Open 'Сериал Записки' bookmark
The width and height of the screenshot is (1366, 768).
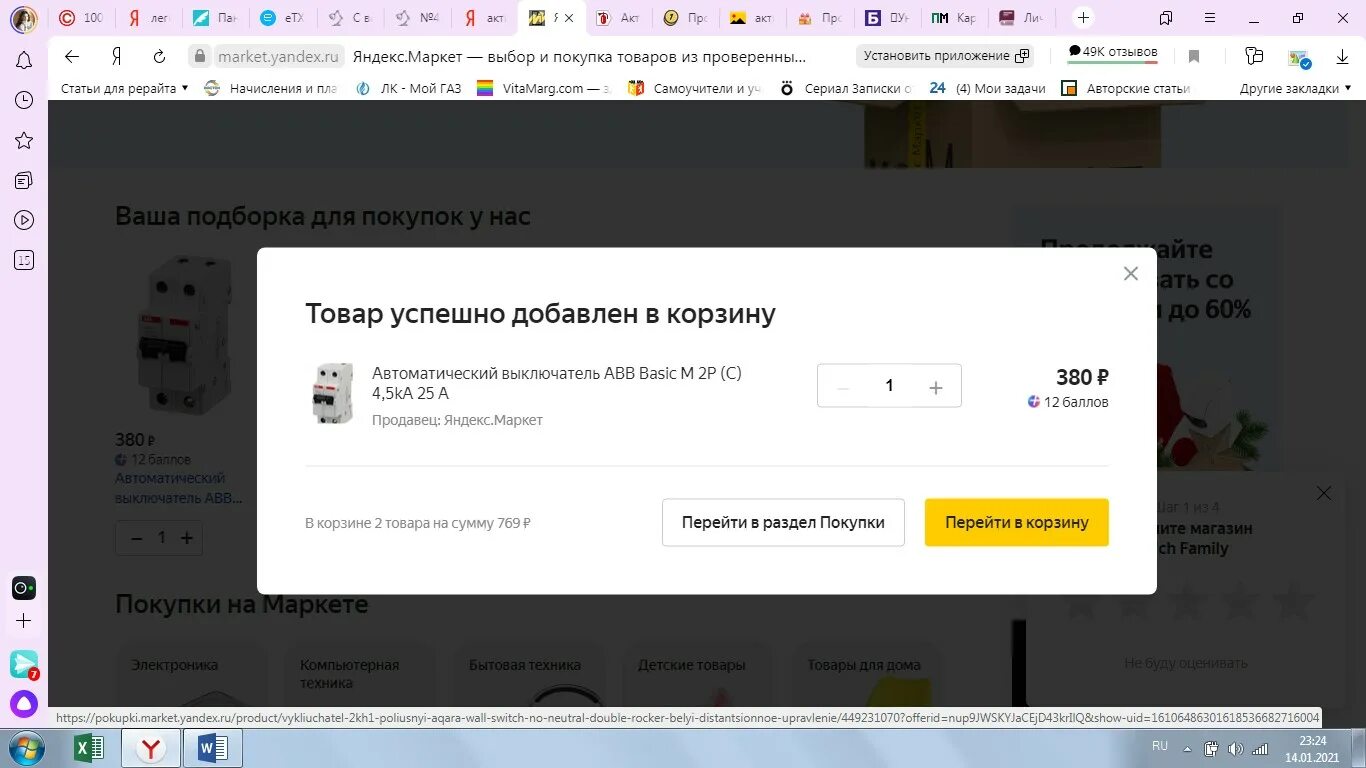[x=847, y=88]
